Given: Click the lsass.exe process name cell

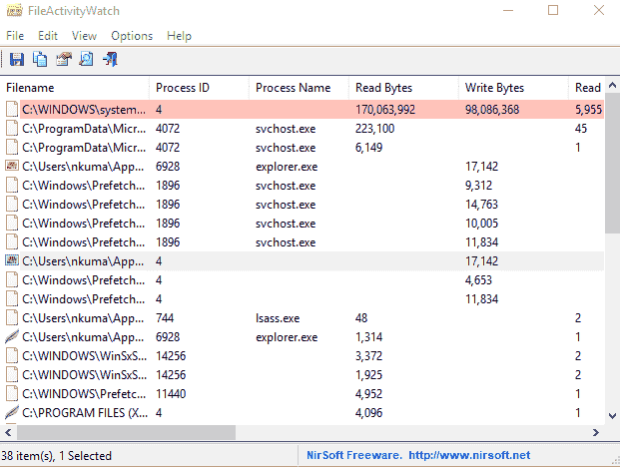Looking at the screenshot, I should click(278, 318).
